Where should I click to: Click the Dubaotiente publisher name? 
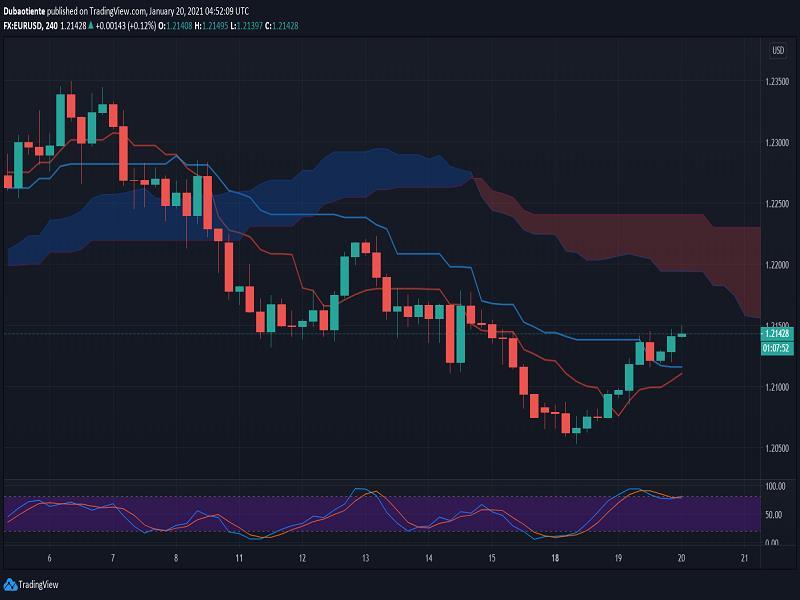[x=24, y=11]
